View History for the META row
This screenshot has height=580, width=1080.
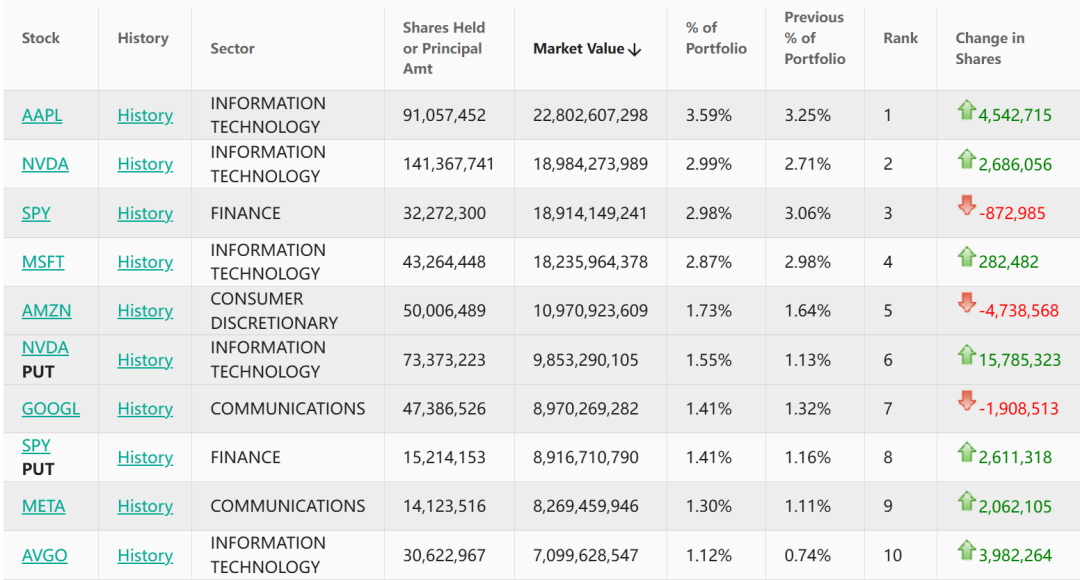[x=145, y=506]
